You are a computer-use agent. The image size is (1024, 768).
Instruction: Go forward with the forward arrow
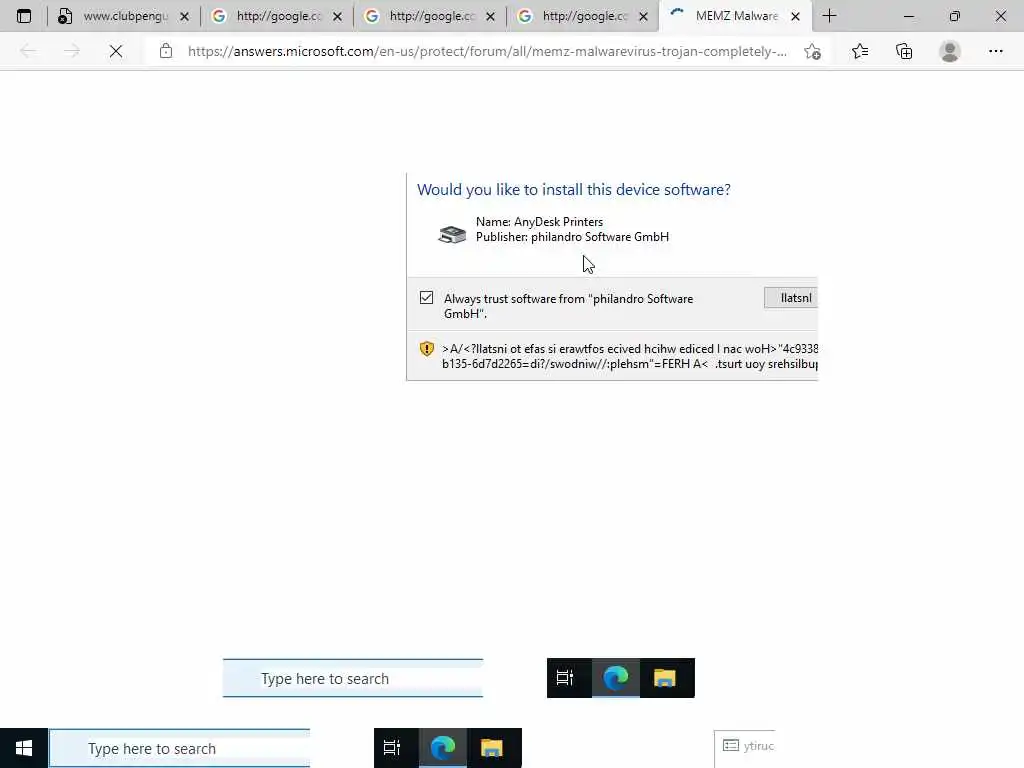point(72,51)
